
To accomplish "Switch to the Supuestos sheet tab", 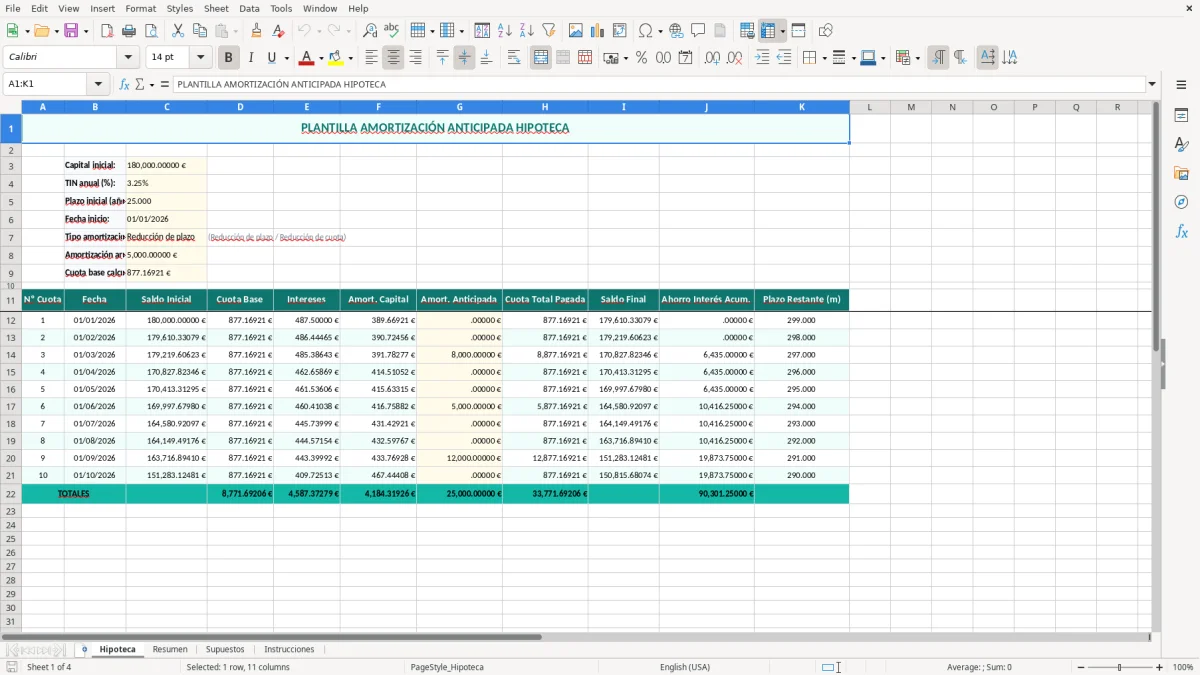I will click(x=225, y=649).
